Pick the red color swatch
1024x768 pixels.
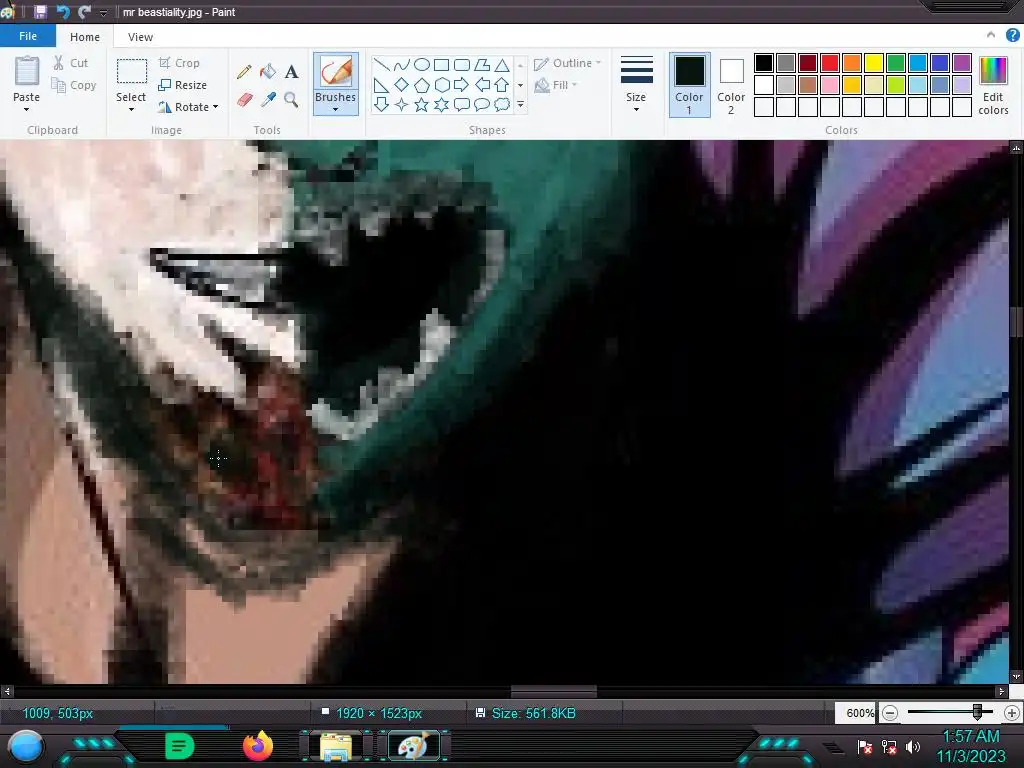(830, 63)
